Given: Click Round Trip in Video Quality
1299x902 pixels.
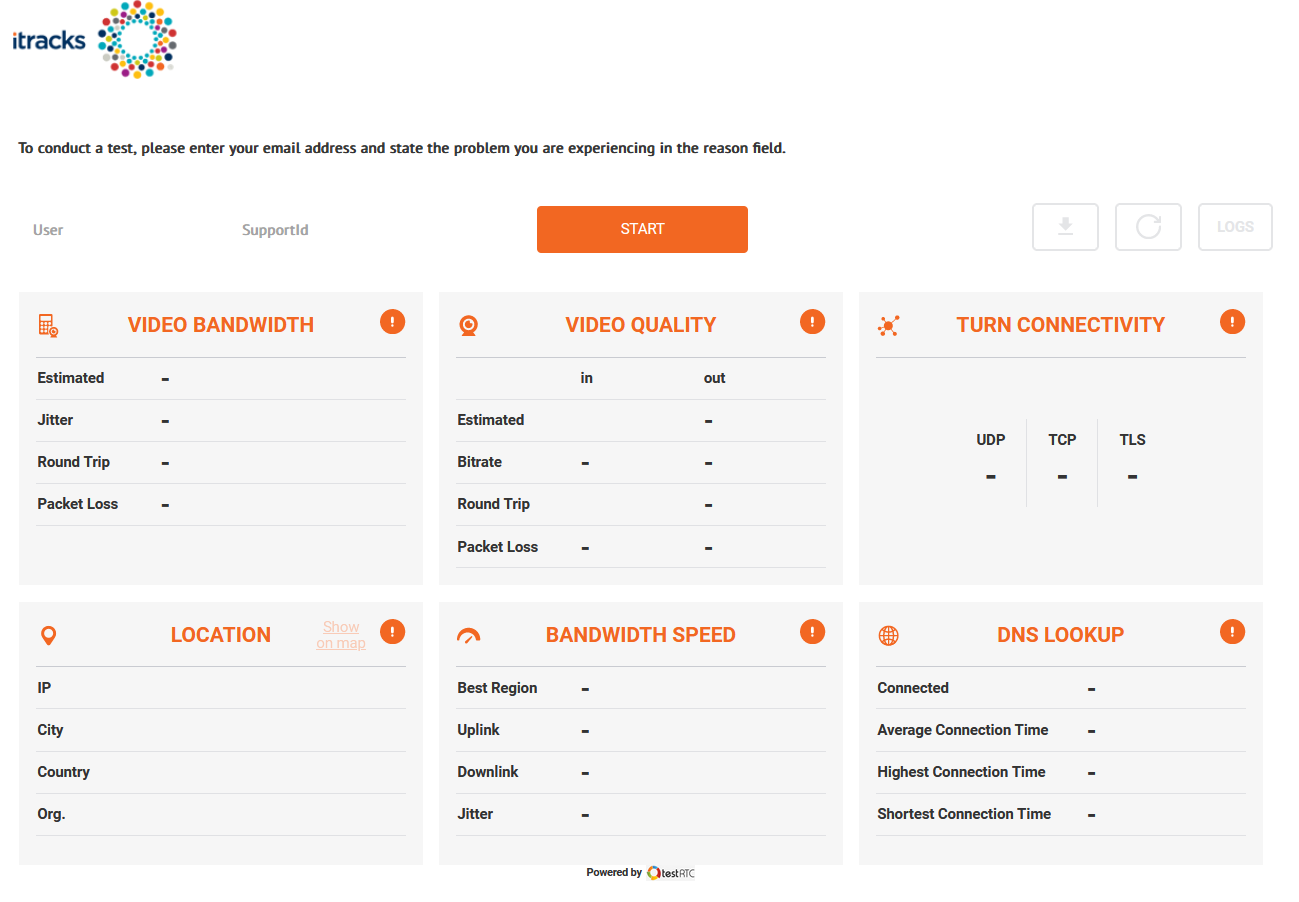Looking at the screenshot, I should tap(641, 505).
